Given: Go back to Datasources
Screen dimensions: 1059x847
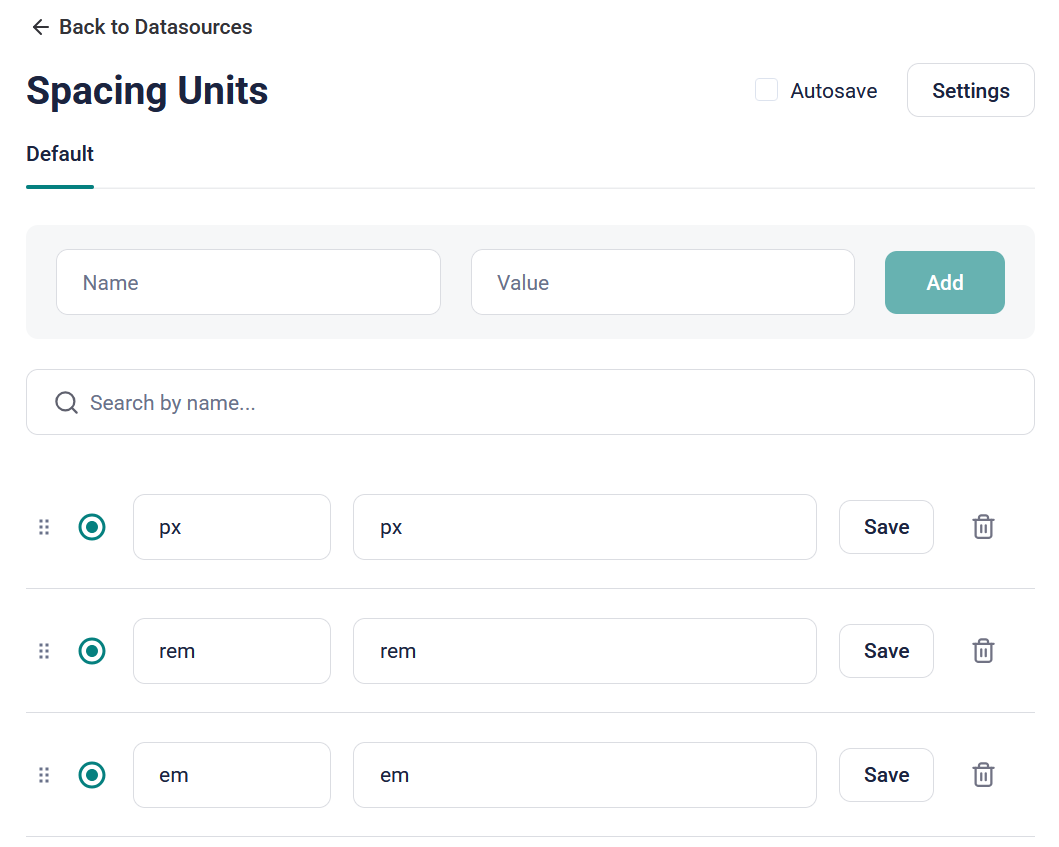Looking at the screenshot, I should point(155,27).
